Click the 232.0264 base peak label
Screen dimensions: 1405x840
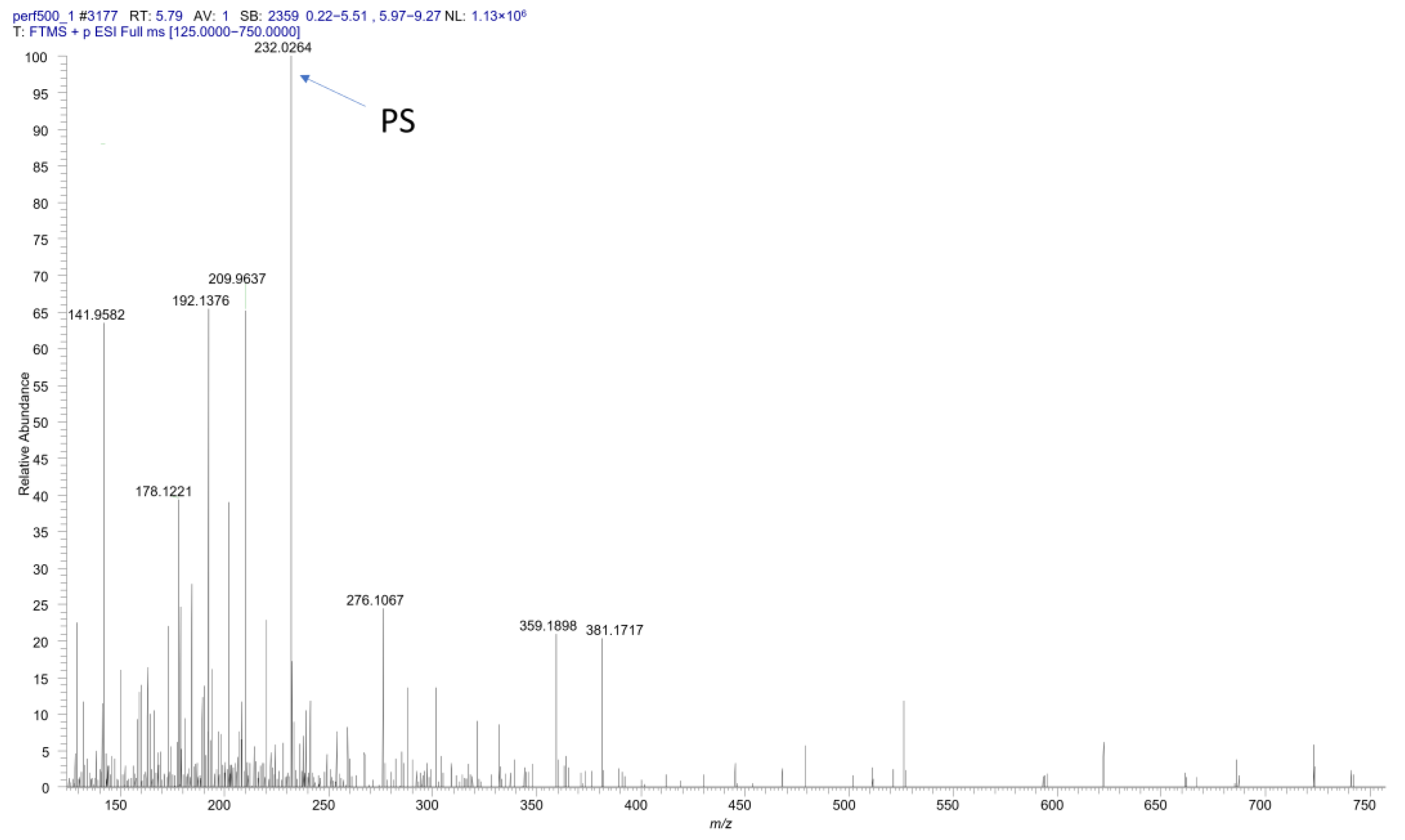tap(283, 48)
